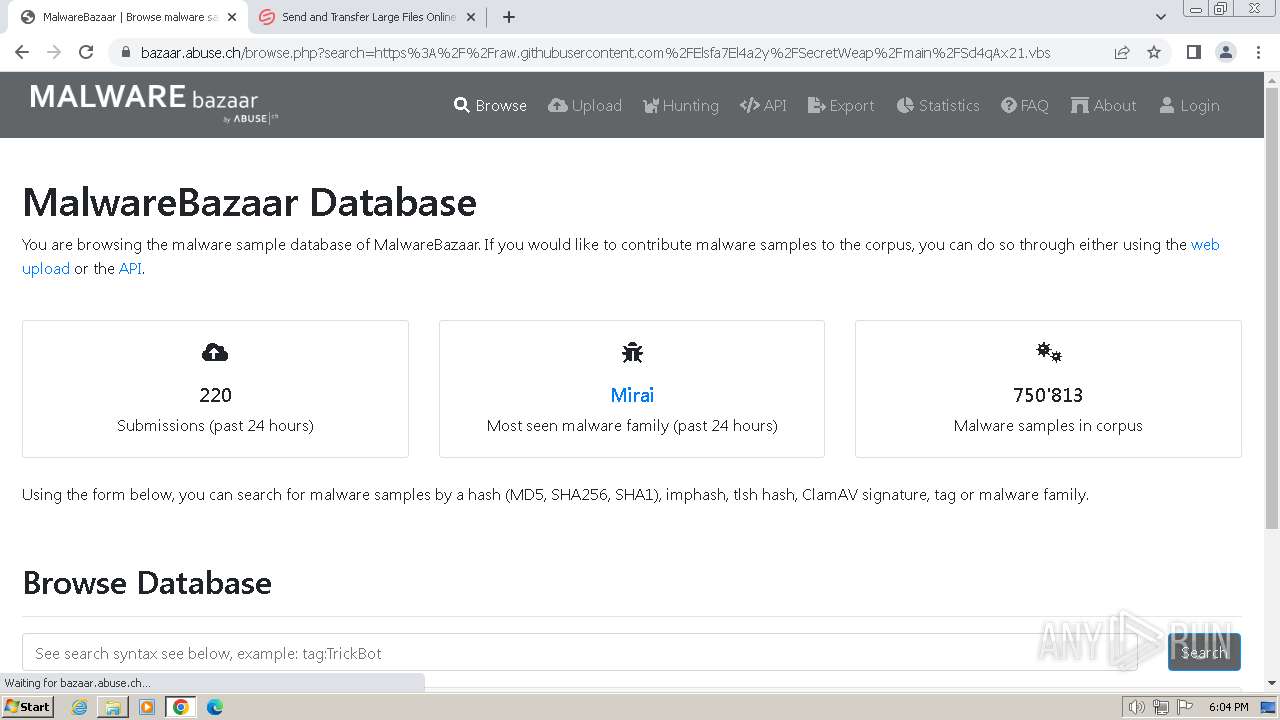Click the Action Center flag icon
This screenshot has width=1280, height=720.
pyautogui.click(x=1184, y=707)
